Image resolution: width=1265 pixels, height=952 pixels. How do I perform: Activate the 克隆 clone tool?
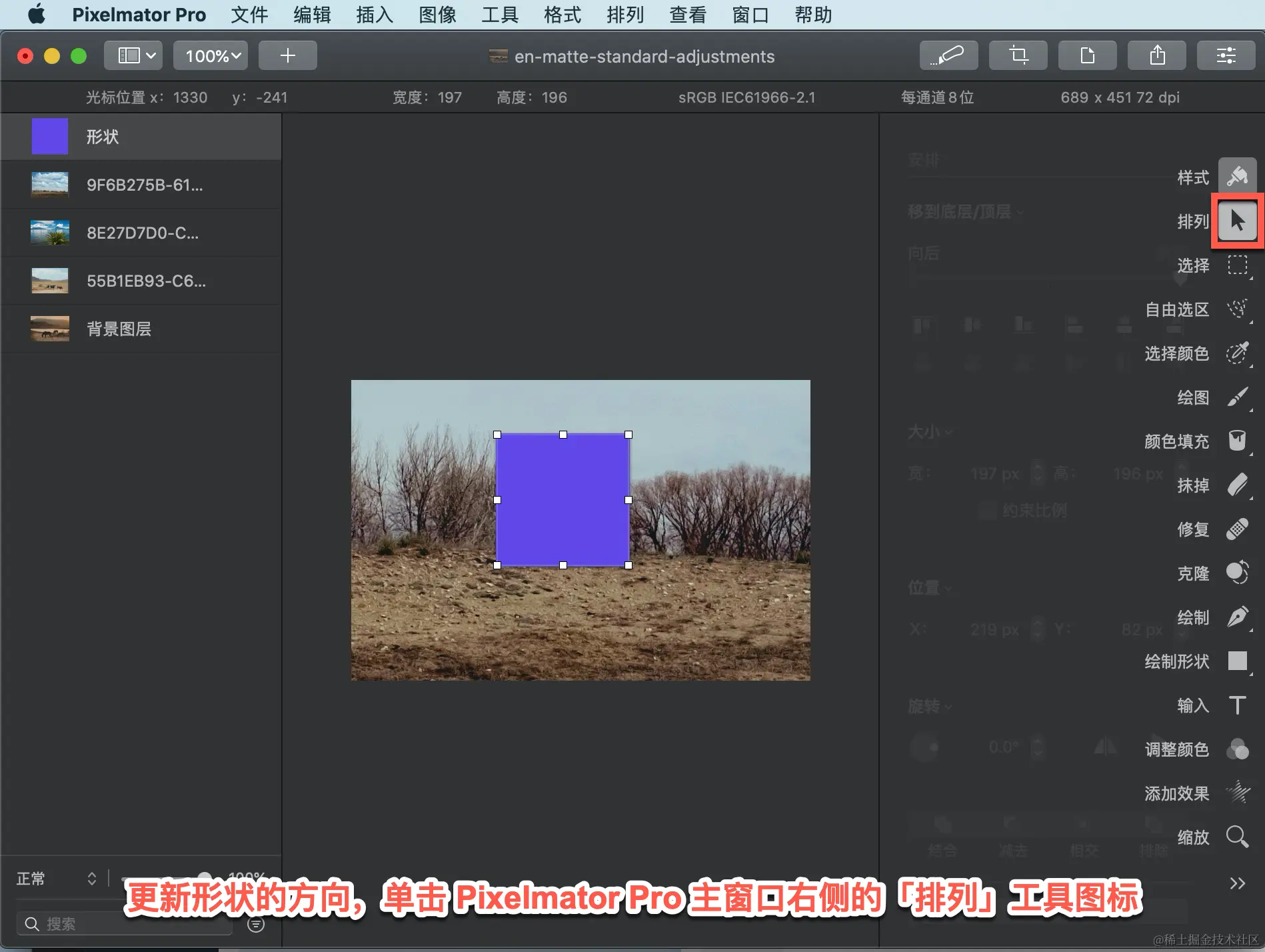pos(1237,573)
